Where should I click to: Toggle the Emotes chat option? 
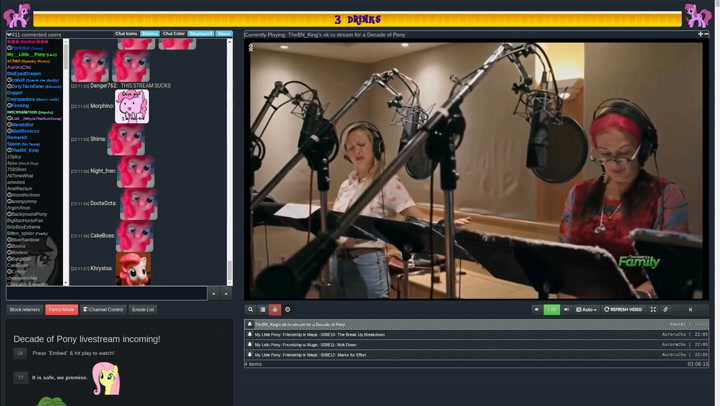150,34
